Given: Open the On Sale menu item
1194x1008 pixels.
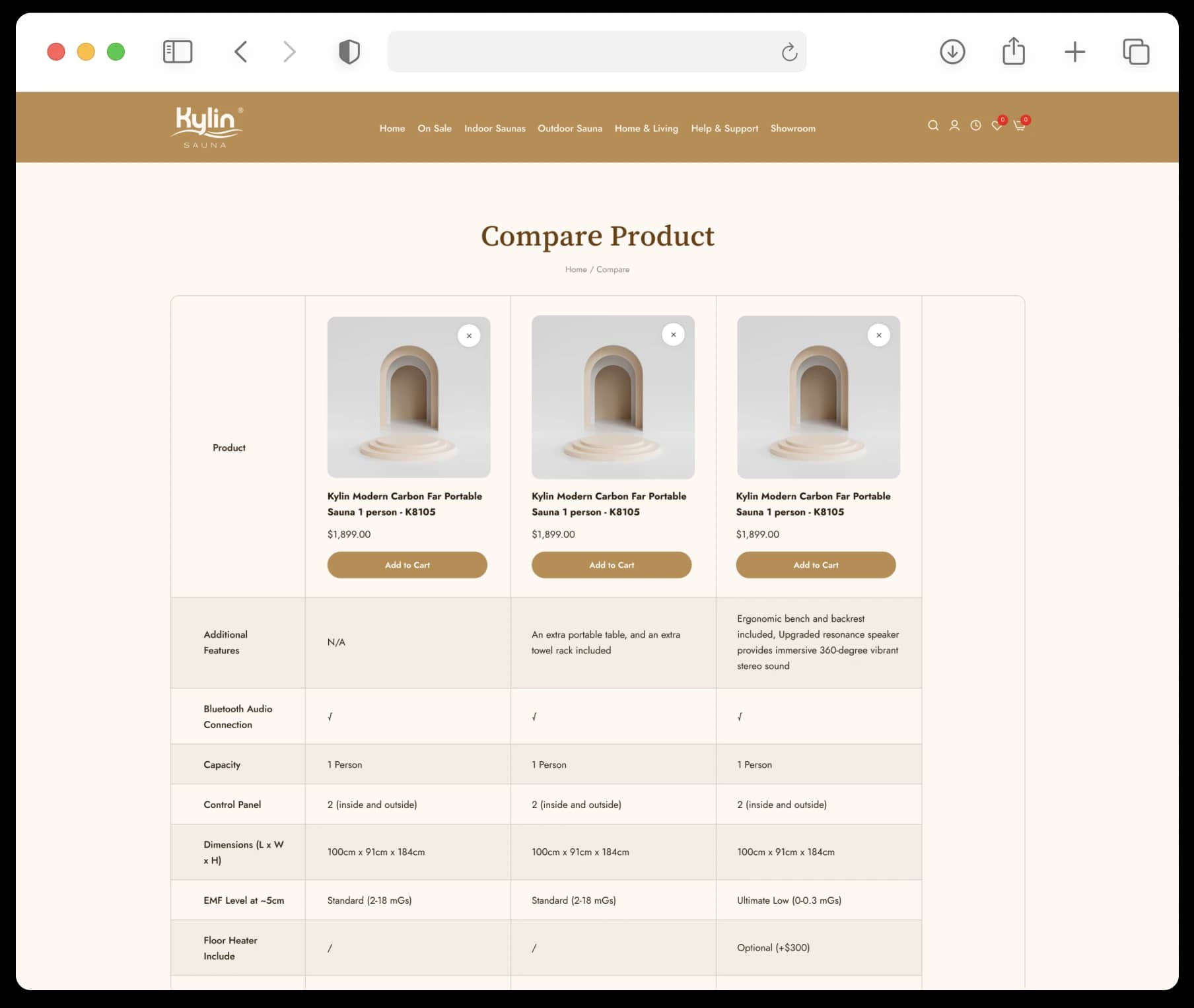Looking at the screenshot, I should (435, 128).
